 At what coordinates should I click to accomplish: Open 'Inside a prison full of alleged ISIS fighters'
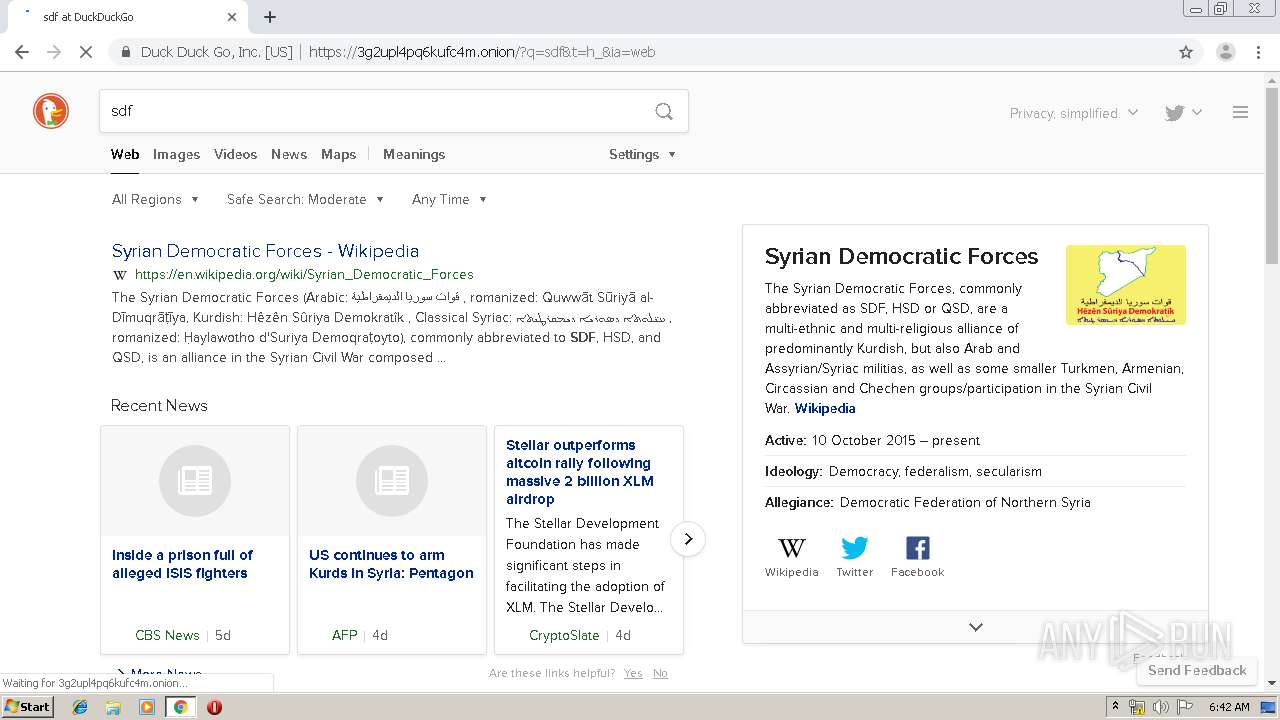click(182, 564)
